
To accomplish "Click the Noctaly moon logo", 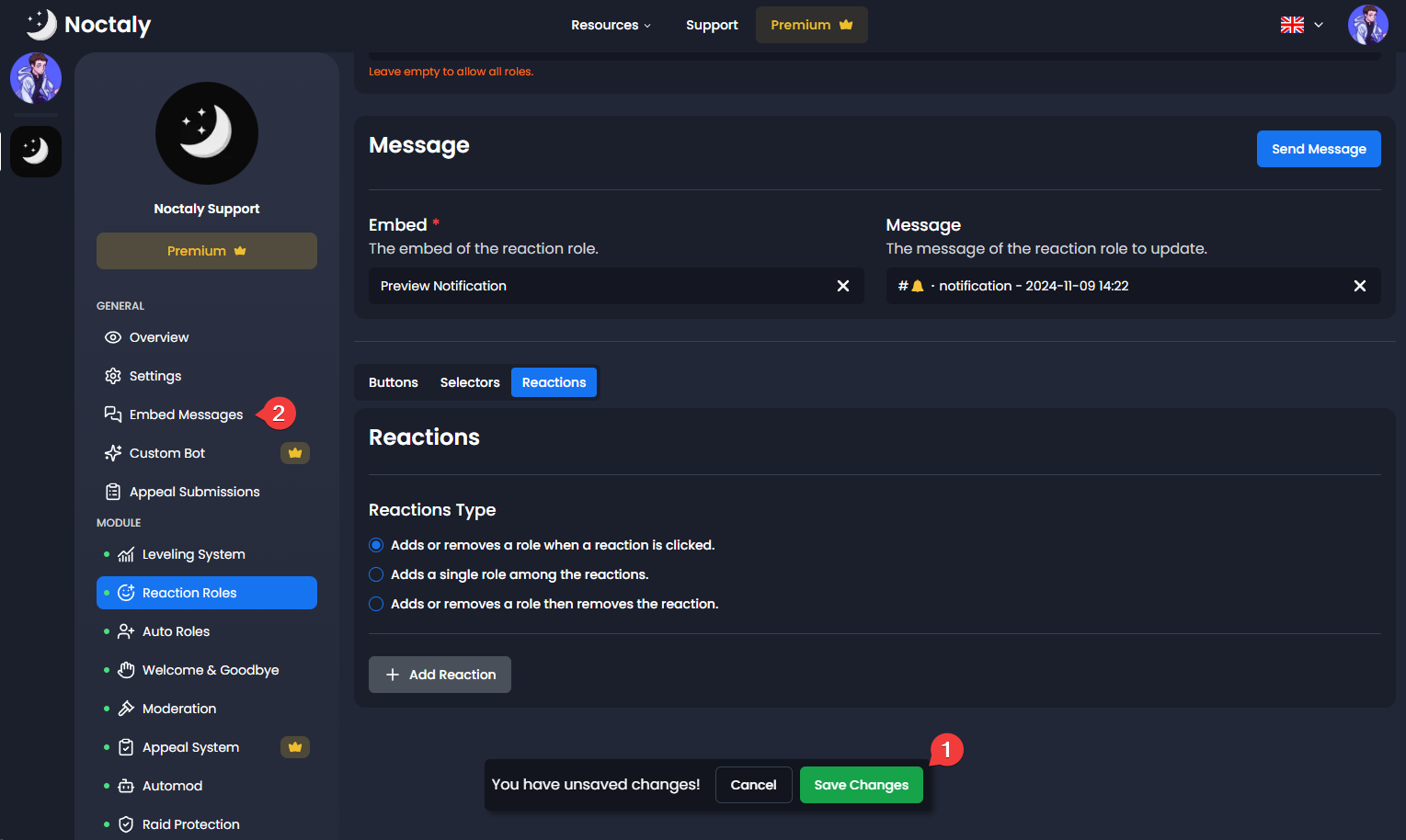I will tap(40, 25).
